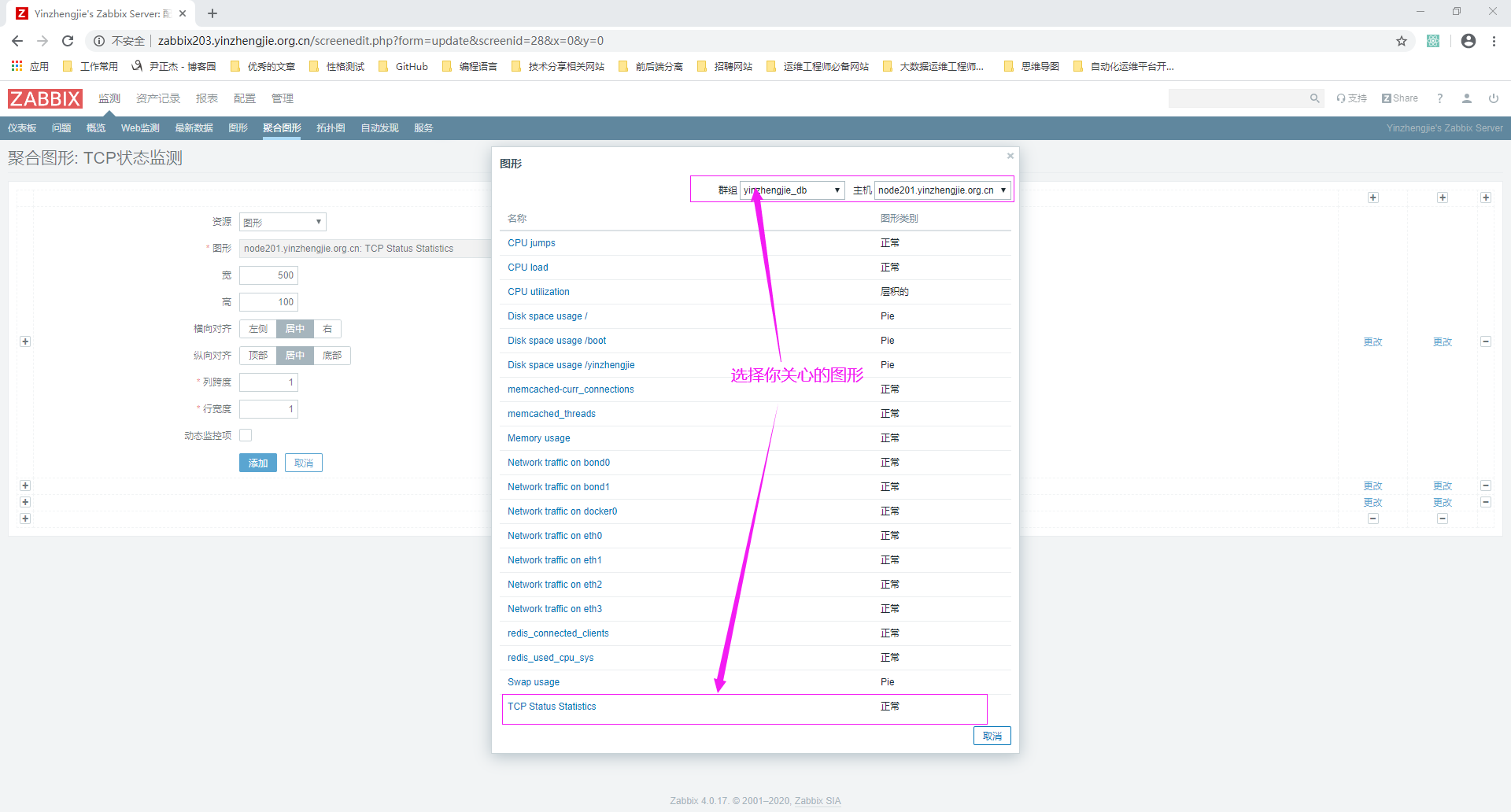Select CPU jumps graph
This screenshot has width=1511, height=812.
tap(531, 243)
